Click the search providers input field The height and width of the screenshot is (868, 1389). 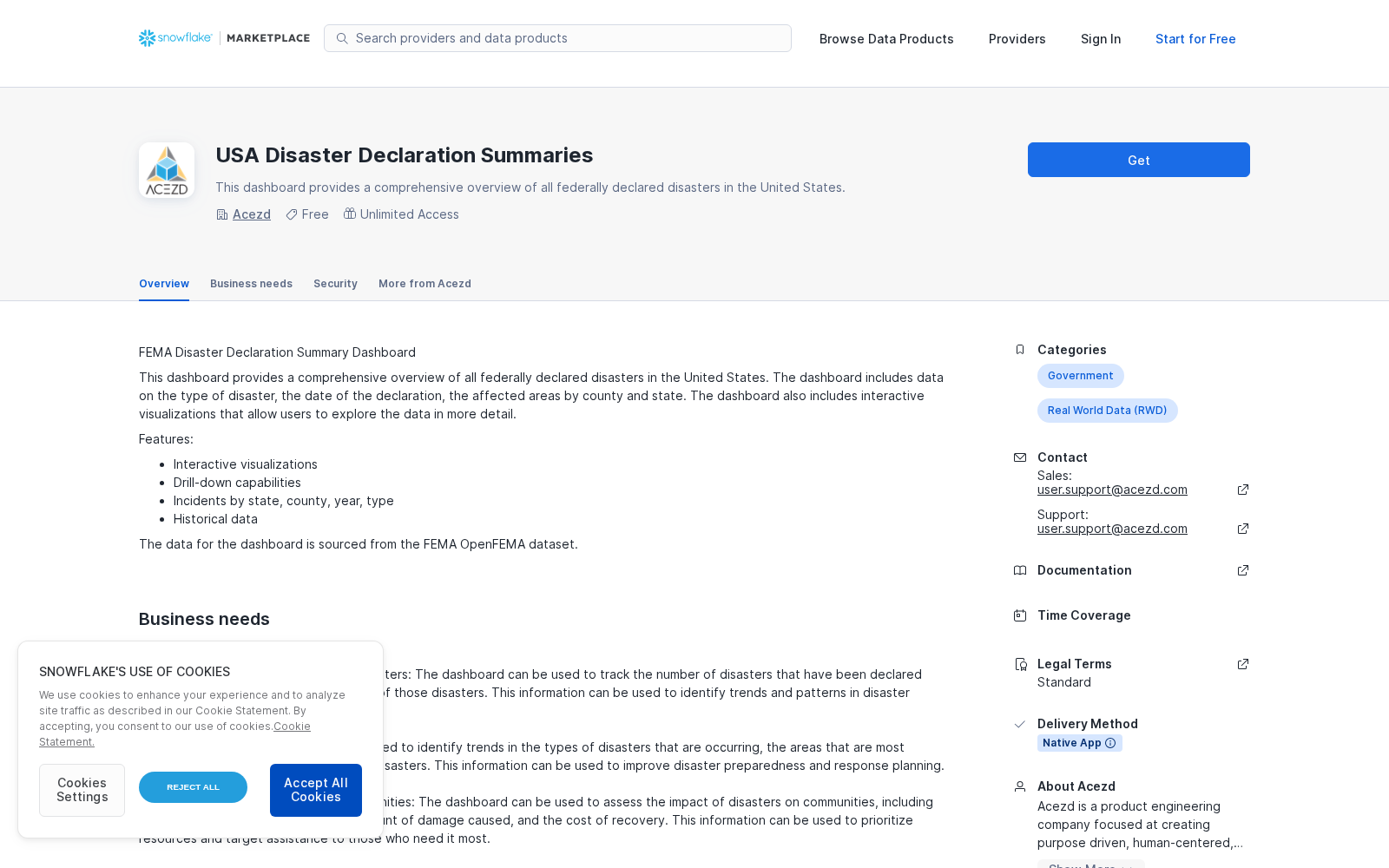(x=557, y=38)
